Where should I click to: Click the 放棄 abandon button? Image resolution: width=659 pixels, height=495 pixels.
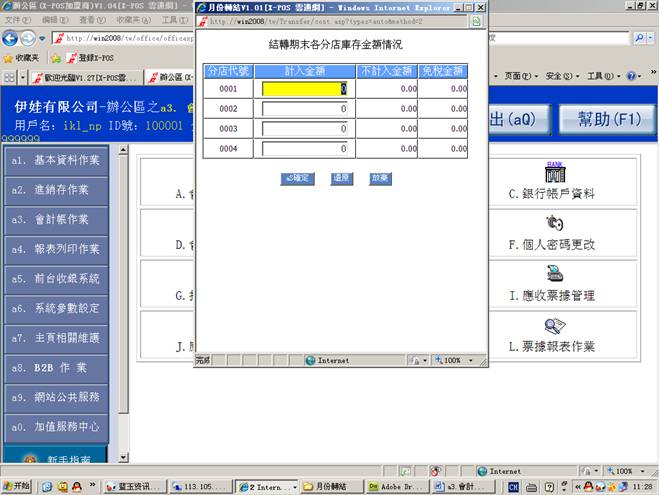pos(379,178)
